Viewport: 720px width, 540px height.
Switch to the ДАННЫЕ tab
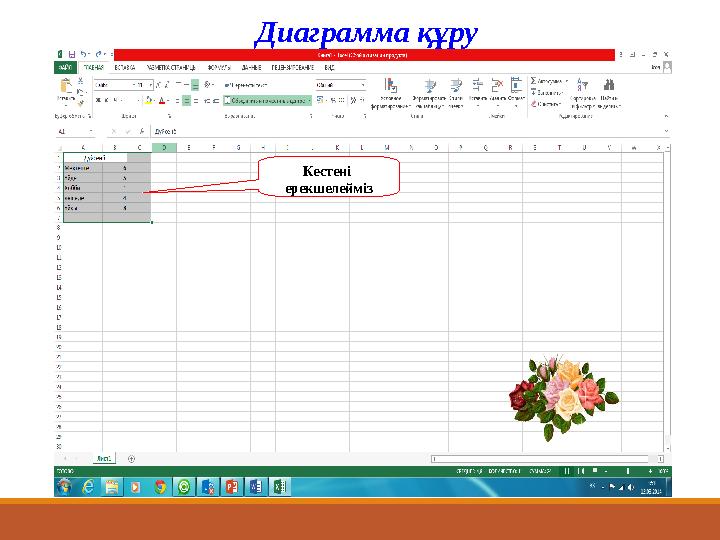251,68
